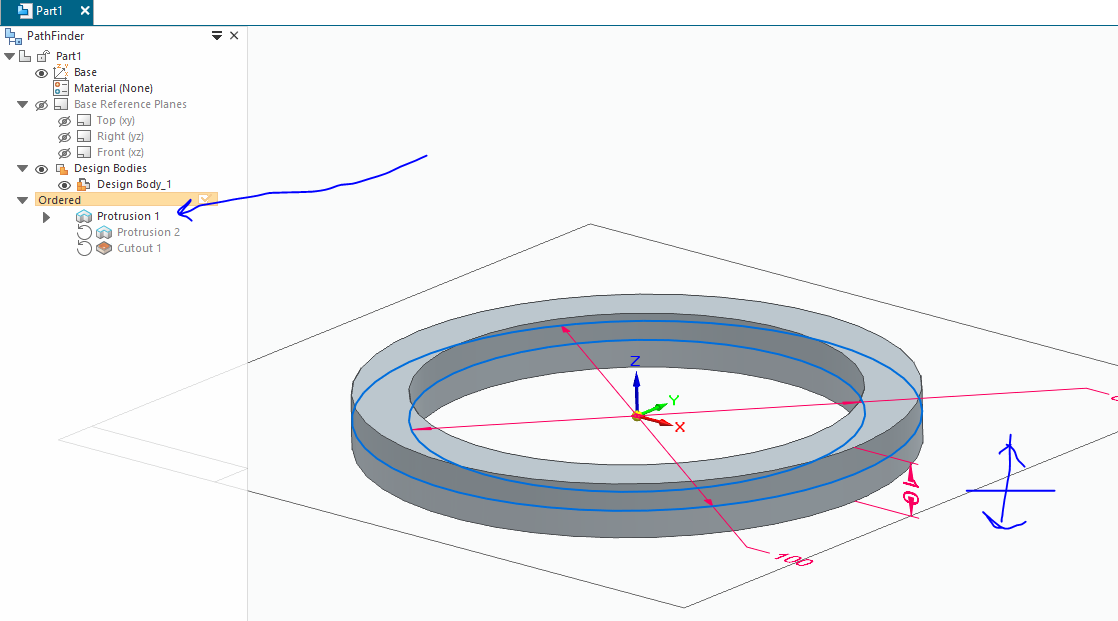Select the Top (xy) label
The height and width of the screenshot is (621, 1118).
[x=116, y=120]
